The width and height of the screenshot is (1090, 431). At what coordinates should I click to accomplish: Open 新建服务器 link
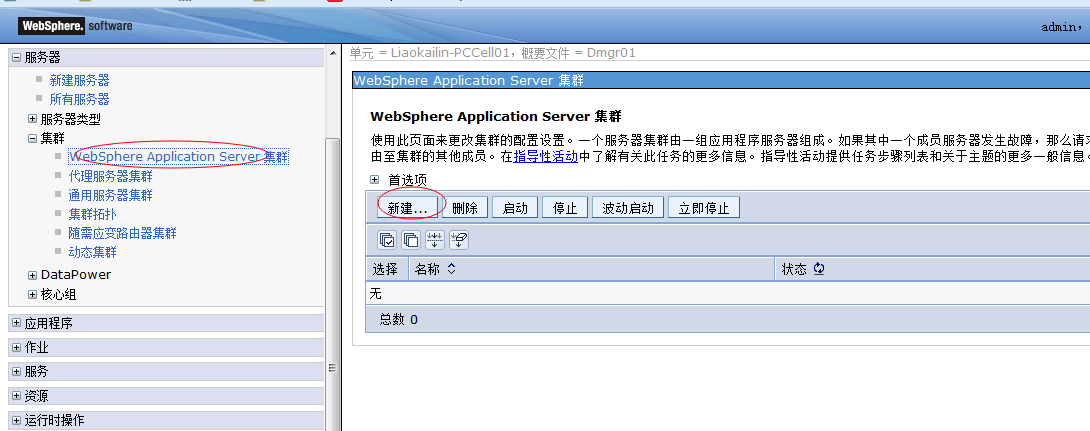[79, 81]
